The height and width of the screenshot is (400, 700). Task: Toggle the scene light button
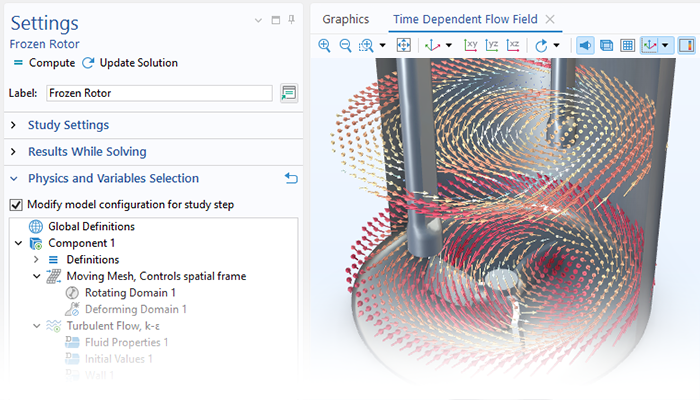tap(585, 45)
